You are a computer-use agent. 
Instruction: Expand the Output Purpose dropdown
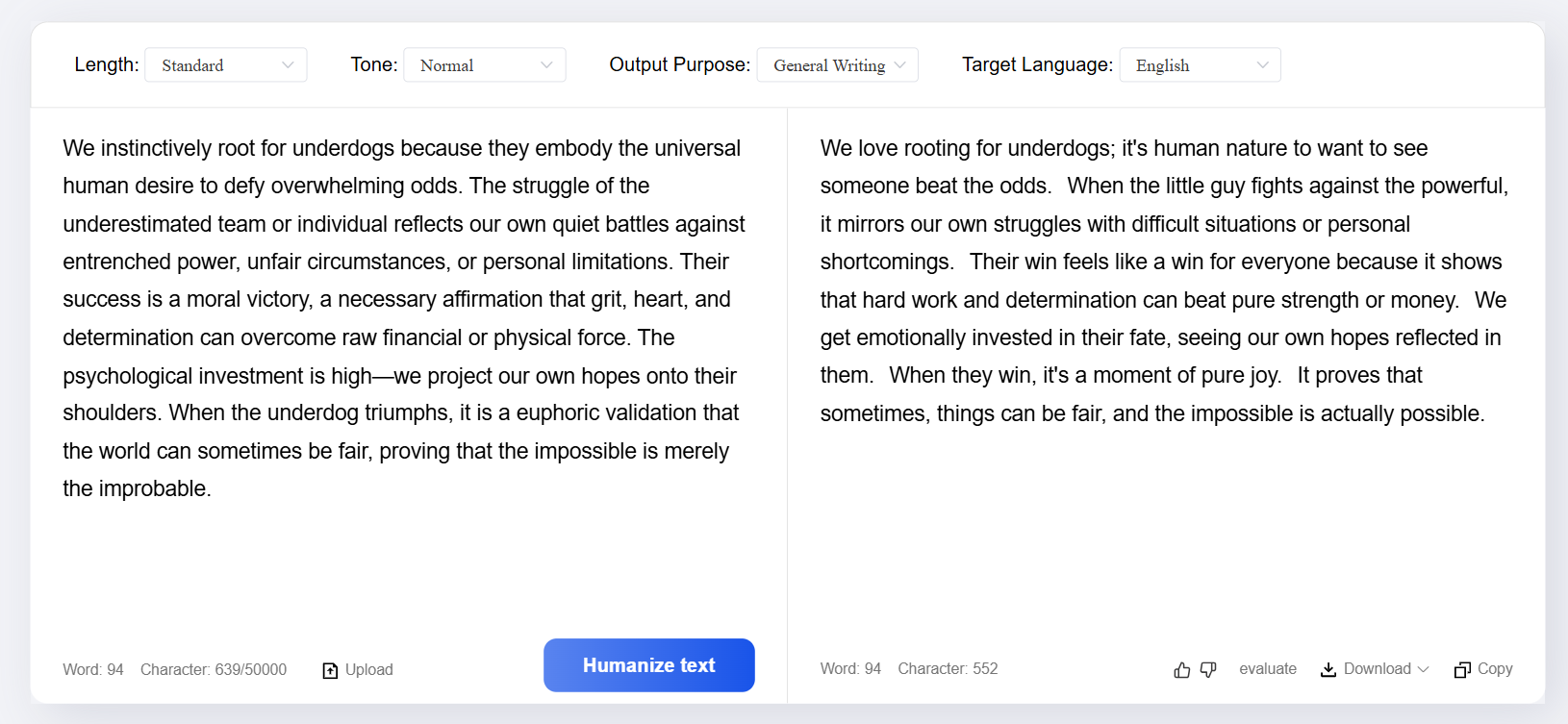click(x=837, y=65)
